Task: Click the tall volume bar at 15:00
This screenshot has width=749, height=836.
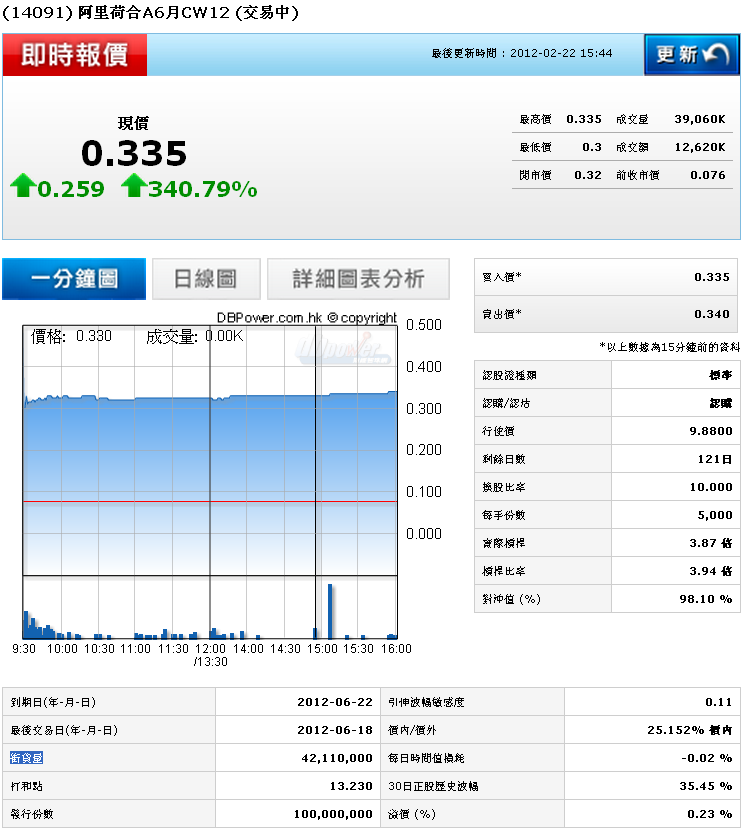Action: (329, 610)
